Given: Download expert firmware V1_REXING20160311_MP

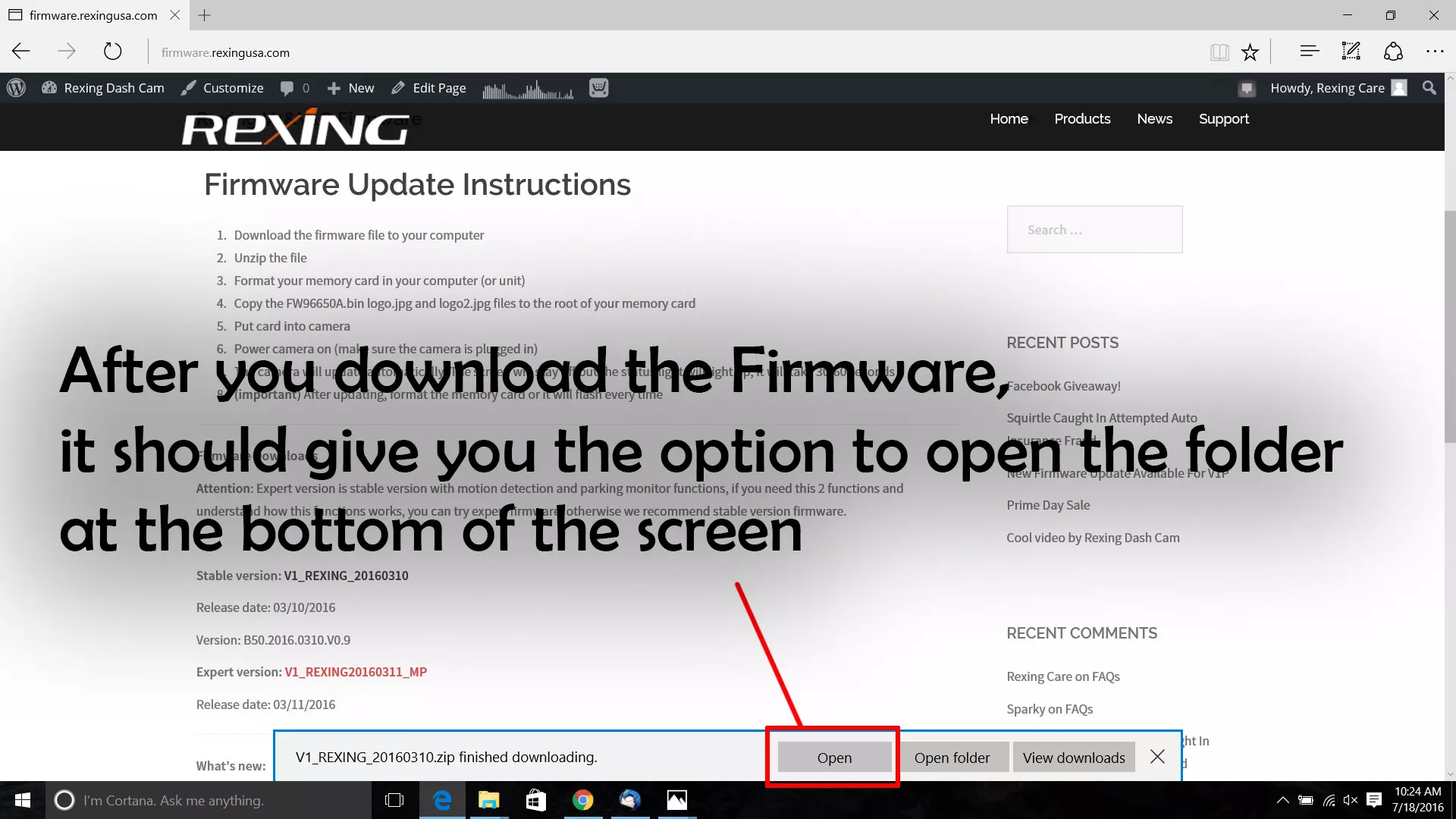Looking at the screenshot, I should click(356, 672).
